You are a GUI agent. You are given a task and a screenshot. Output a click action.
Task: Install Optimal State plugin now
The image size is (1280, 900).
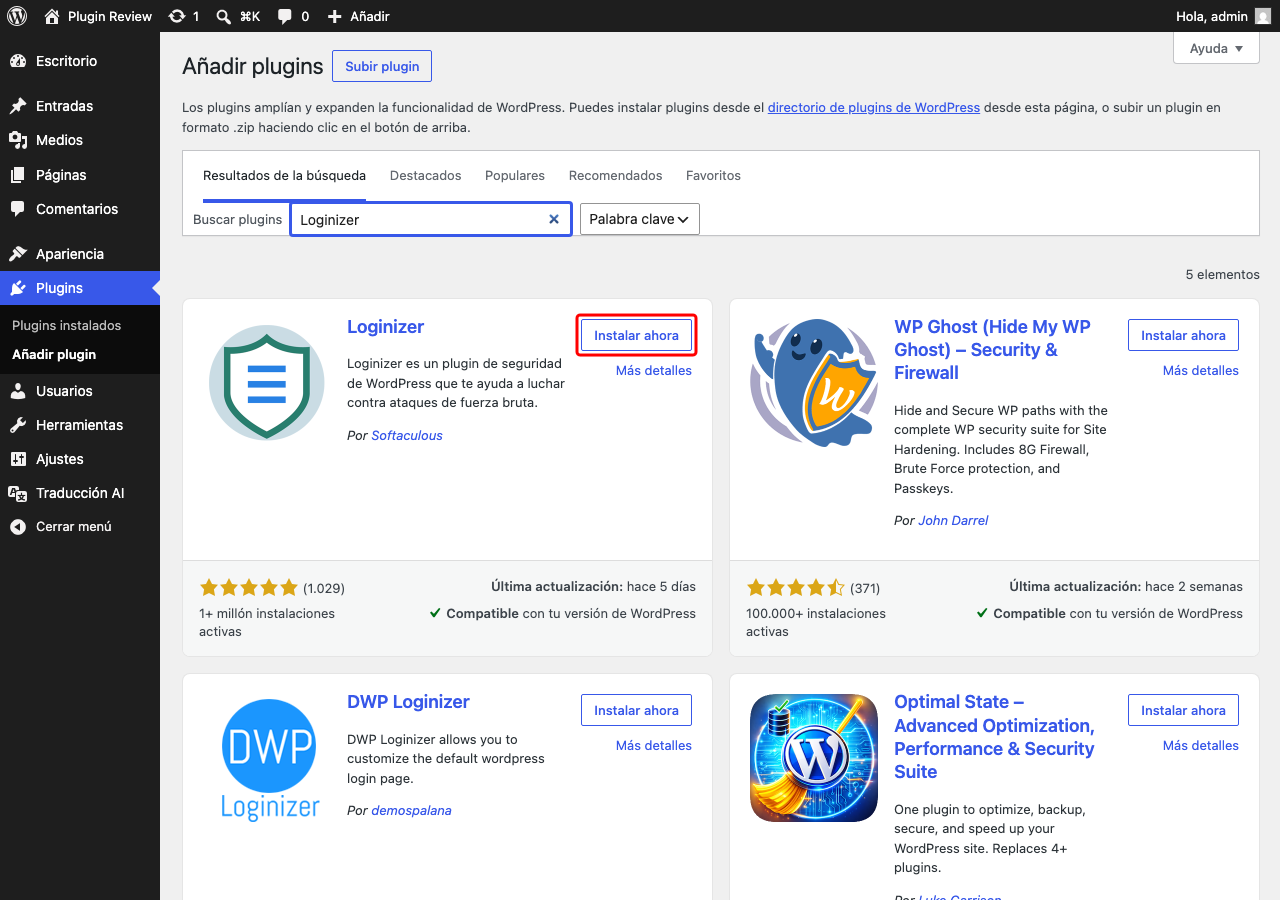tap(1183, 710)
